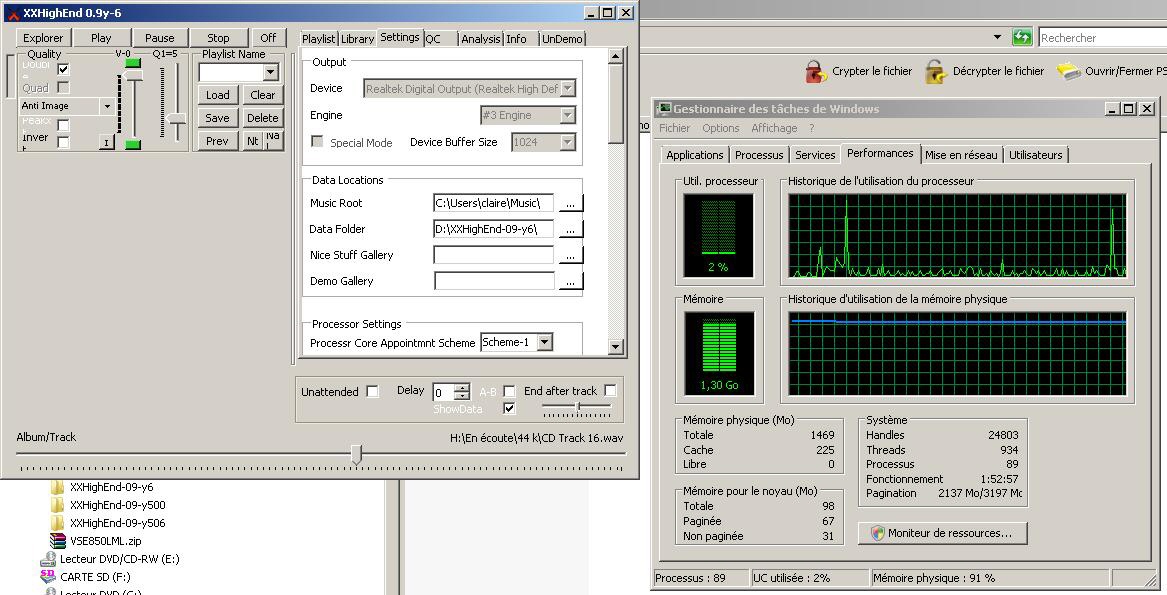The height and width of the screenshot is (595, 1167).
Task: Click the Load playlist button
Action: pos(217,95)
